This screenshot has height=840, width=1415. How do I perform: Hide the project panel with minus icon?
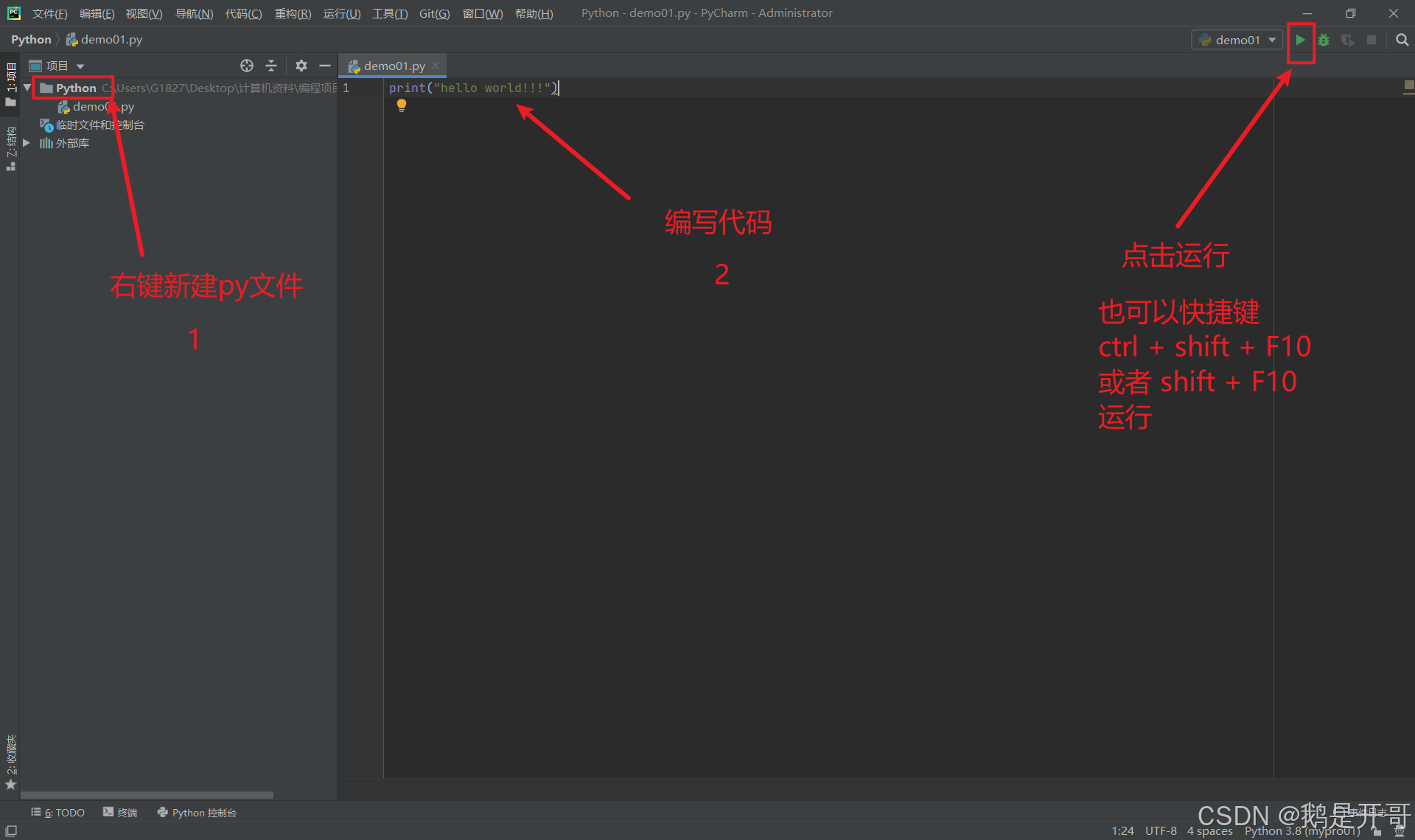tap(324, 66)
